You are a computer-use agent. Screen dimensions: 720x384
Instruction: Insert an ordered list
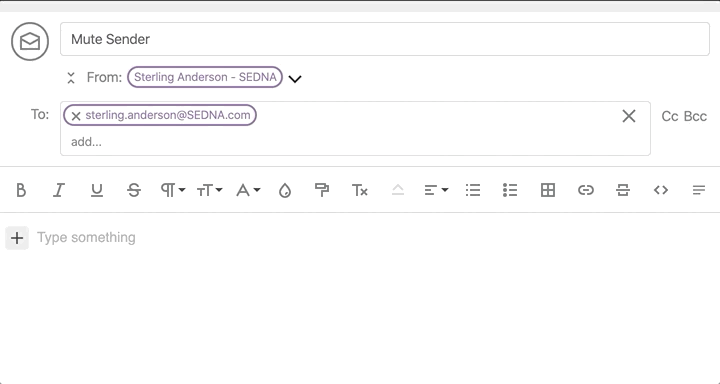[472, 190]
